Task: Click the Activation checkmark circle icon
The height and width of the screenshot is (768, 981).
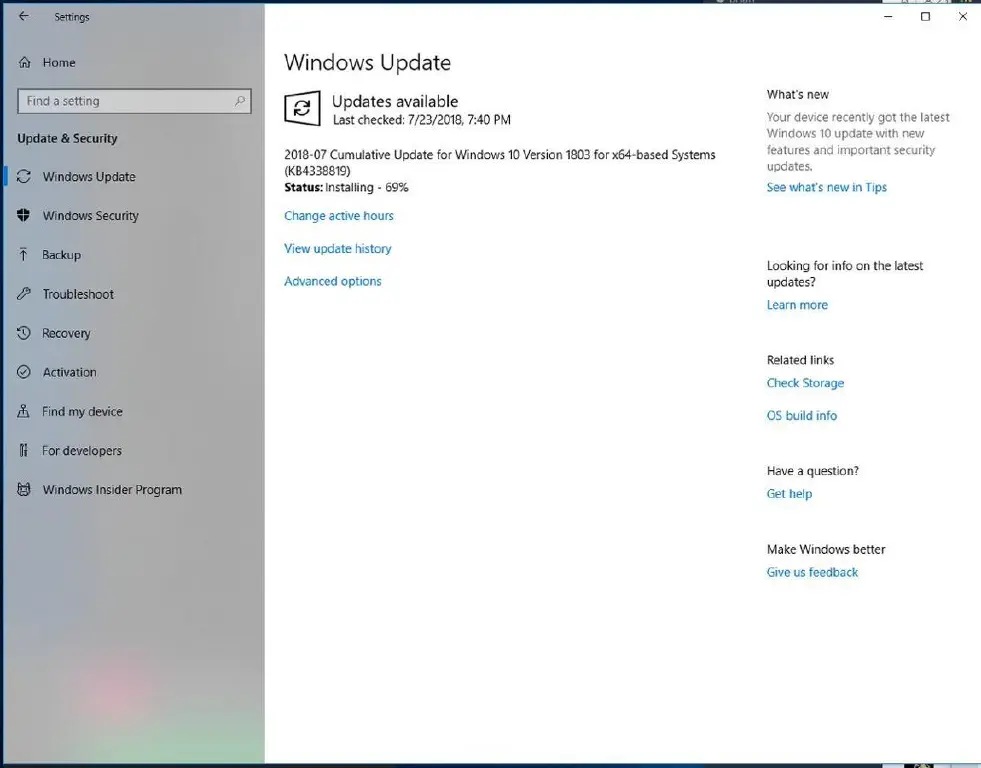Action: click(24, 372)
